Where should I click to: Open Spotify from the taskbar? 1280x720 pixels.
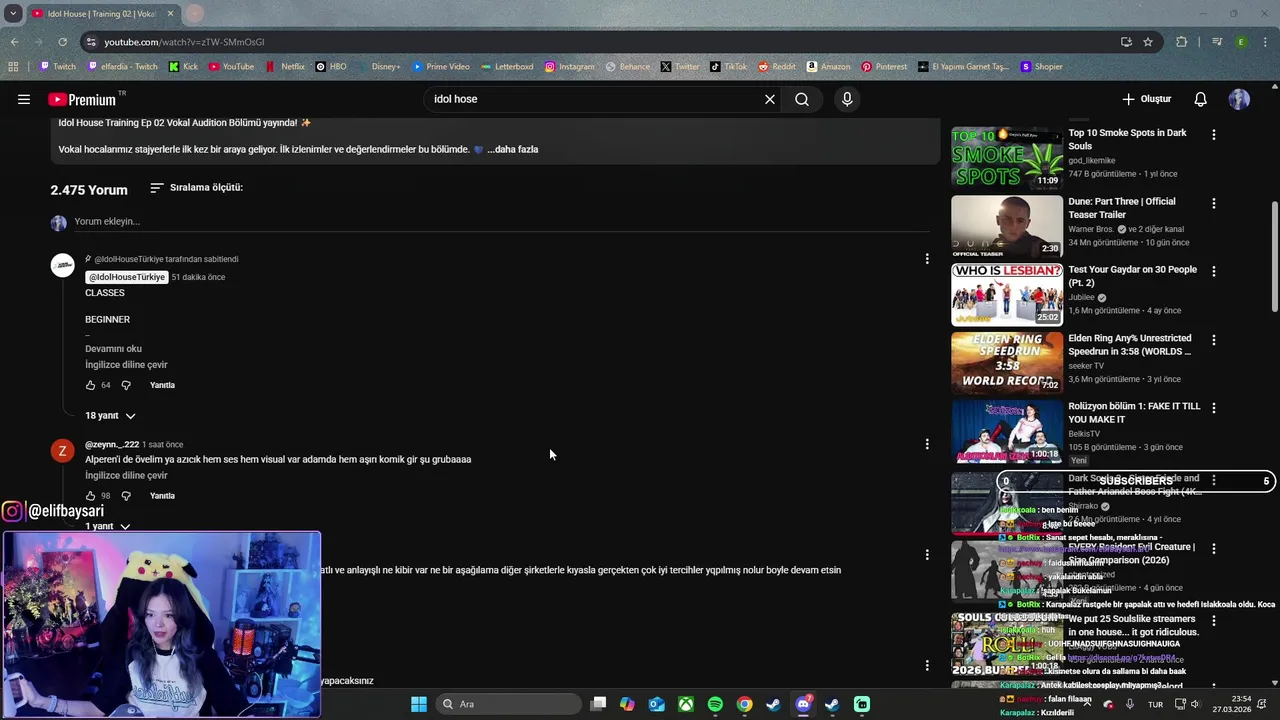click(715, 704)
